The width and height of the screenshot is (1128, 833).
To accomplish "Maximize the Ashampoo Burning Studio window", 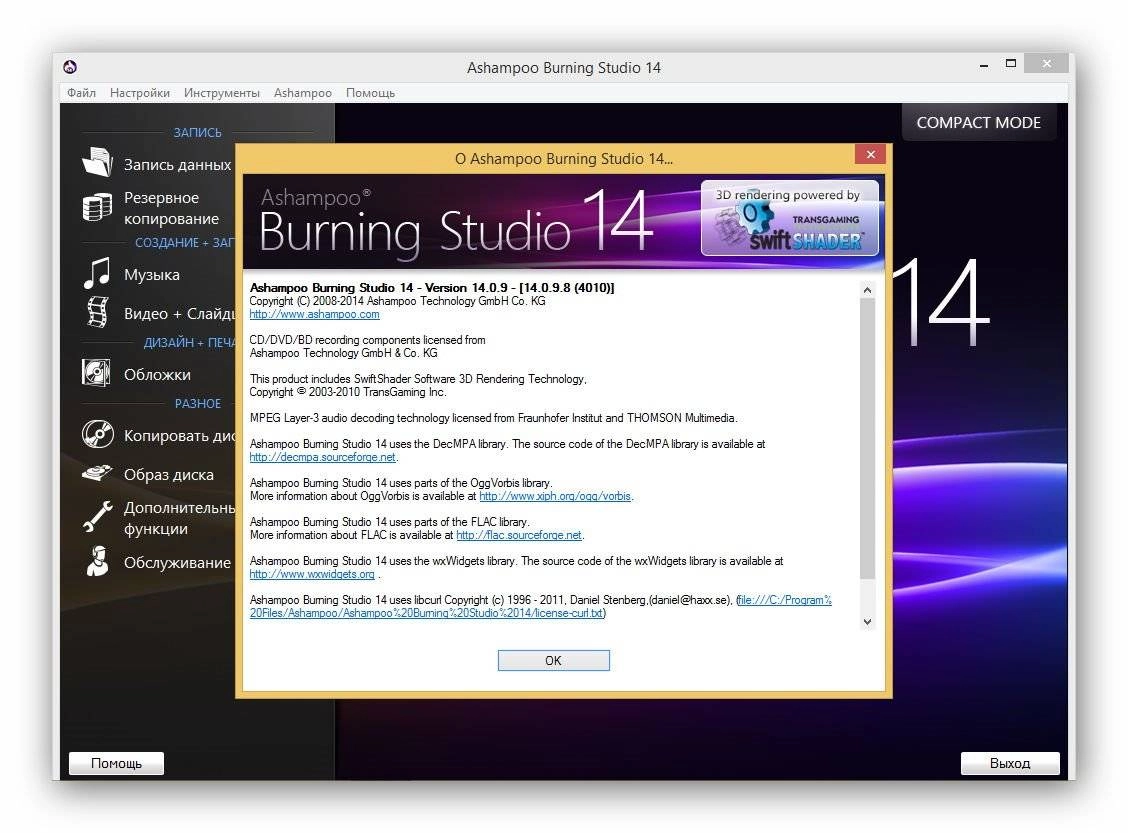I will [x=1011, y=64].
